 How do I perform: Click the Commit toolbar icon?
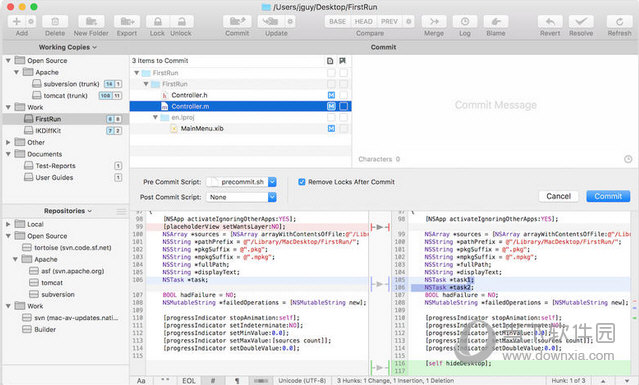(x=237, y=21)
